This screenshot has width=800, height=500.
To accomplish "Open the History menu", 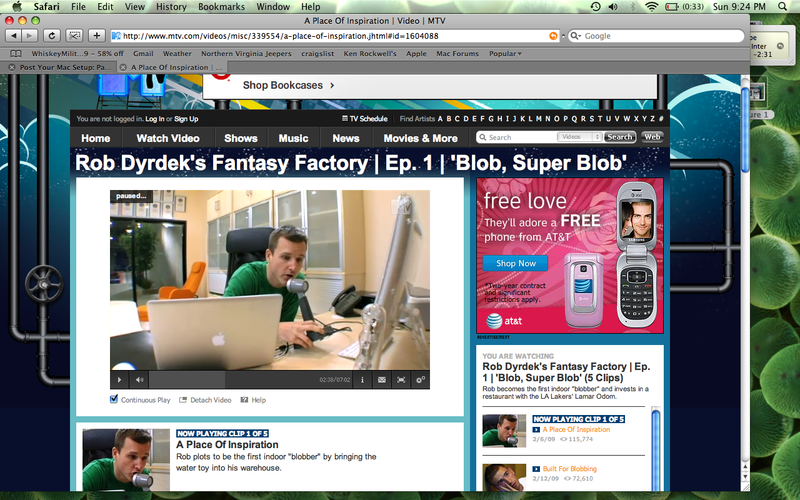I will (x=171, y=7).
